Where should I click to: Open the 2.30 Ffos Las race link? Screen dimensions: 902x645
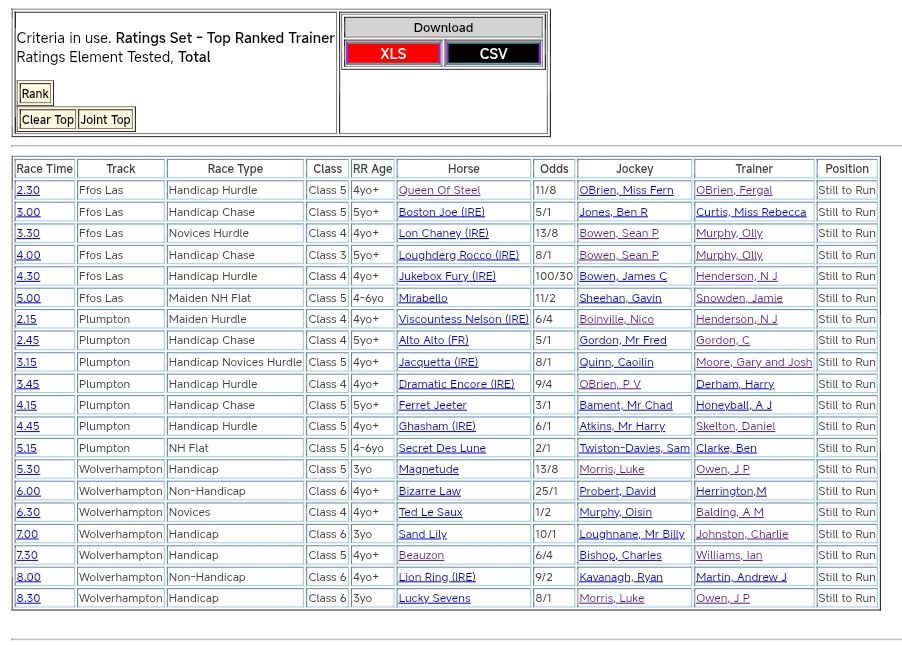[28, 190]
